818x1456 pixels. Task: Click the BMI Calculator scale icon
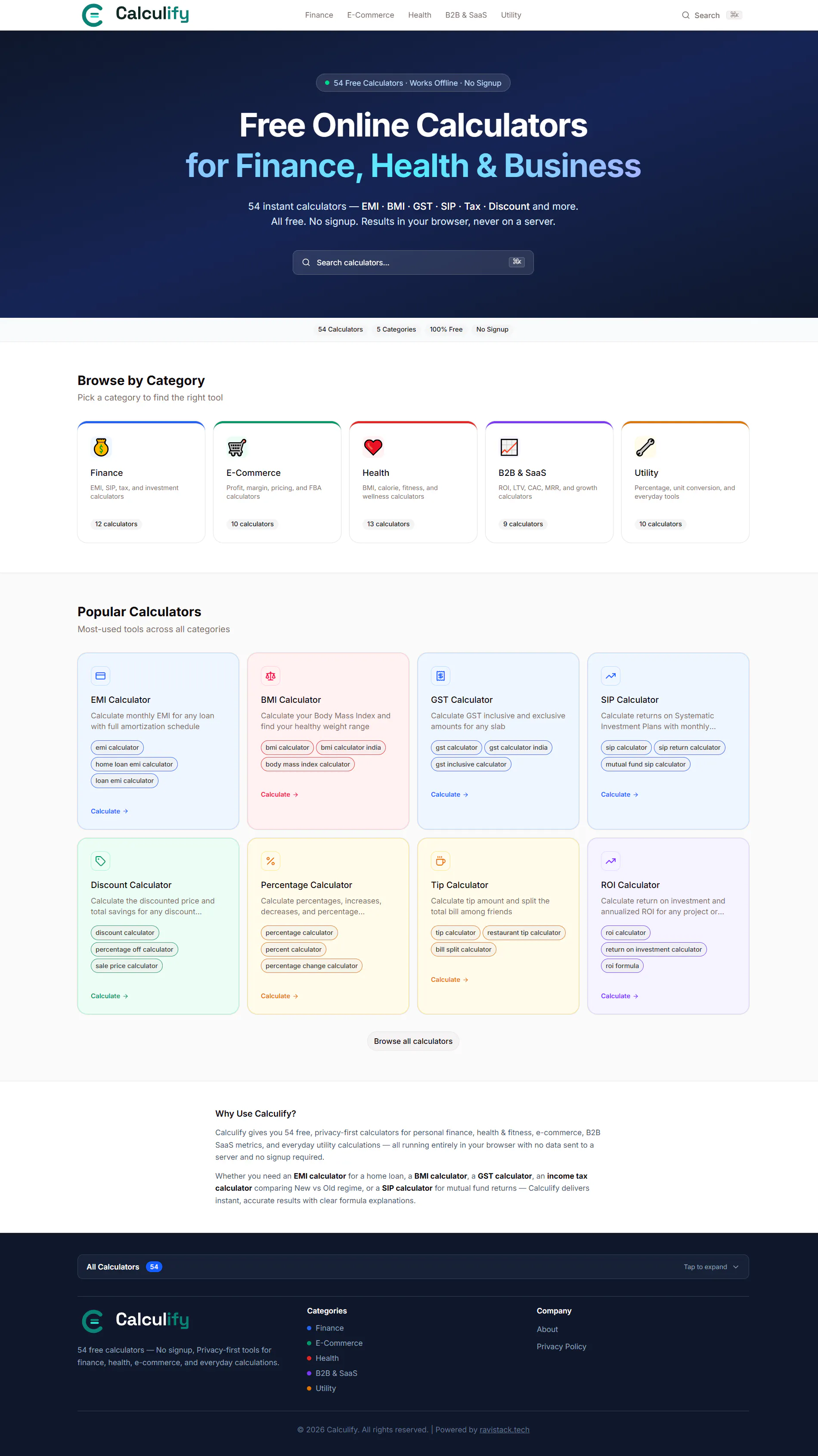(271, 675)
